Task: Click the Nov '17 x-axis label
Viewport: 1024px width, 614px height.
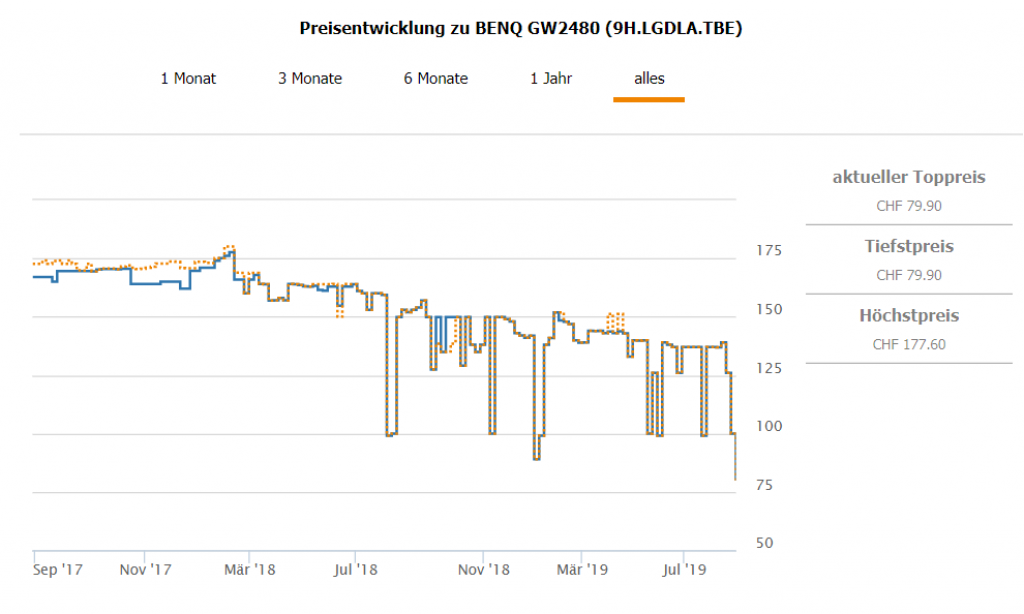Action: click(145, 570)
